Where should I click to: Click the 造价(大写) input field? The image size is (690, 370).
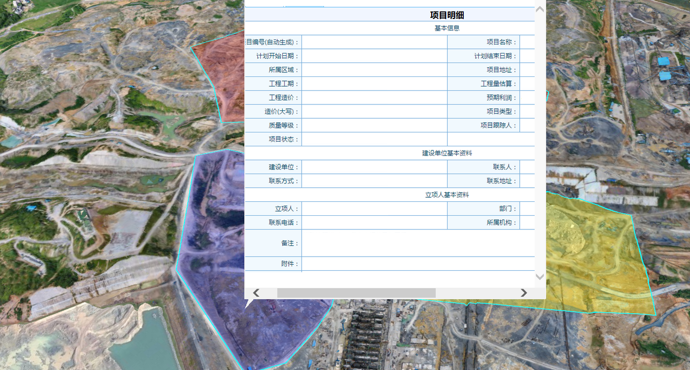click(x=374, y=112)
